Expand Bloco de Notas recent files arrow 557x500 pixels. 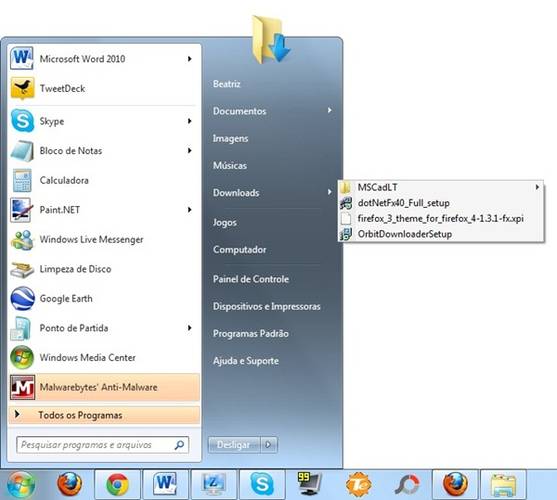190,151
